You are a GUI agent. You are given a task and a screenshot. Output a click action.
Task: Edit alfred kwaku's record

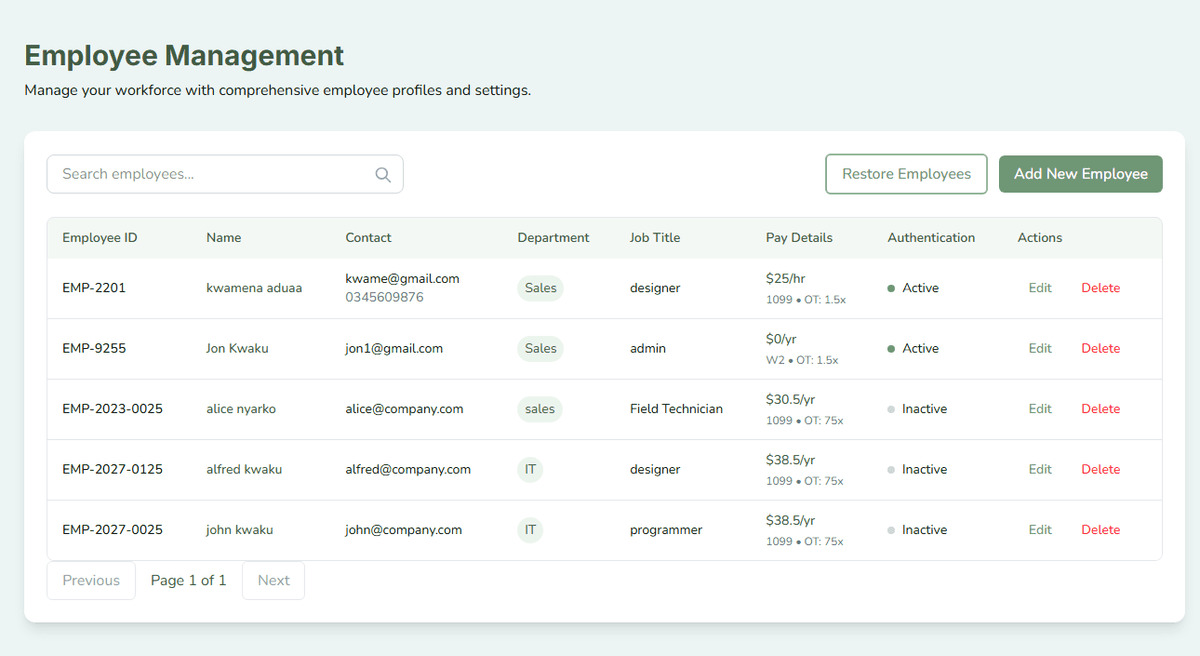pos(1040,469)
